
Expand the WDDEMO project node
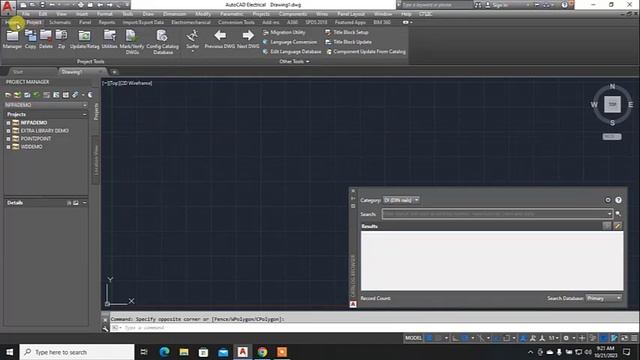tap(8, 147)
